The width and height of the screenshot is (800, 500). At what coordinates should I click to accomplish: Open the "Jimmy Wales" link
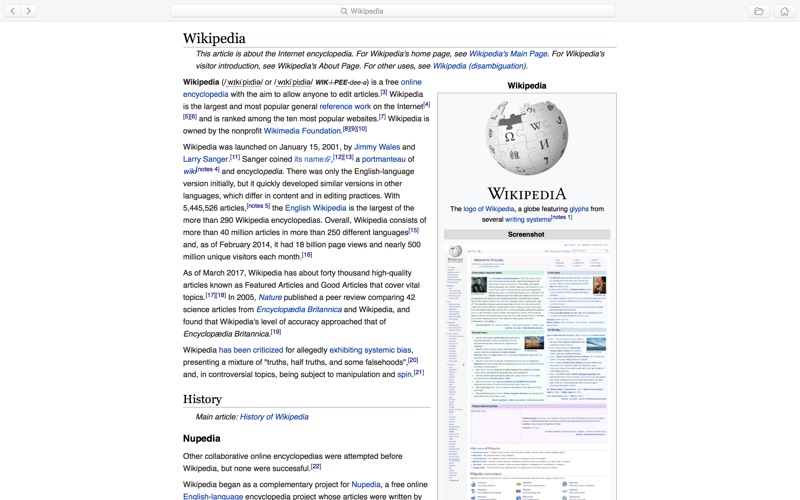point(377,146)
